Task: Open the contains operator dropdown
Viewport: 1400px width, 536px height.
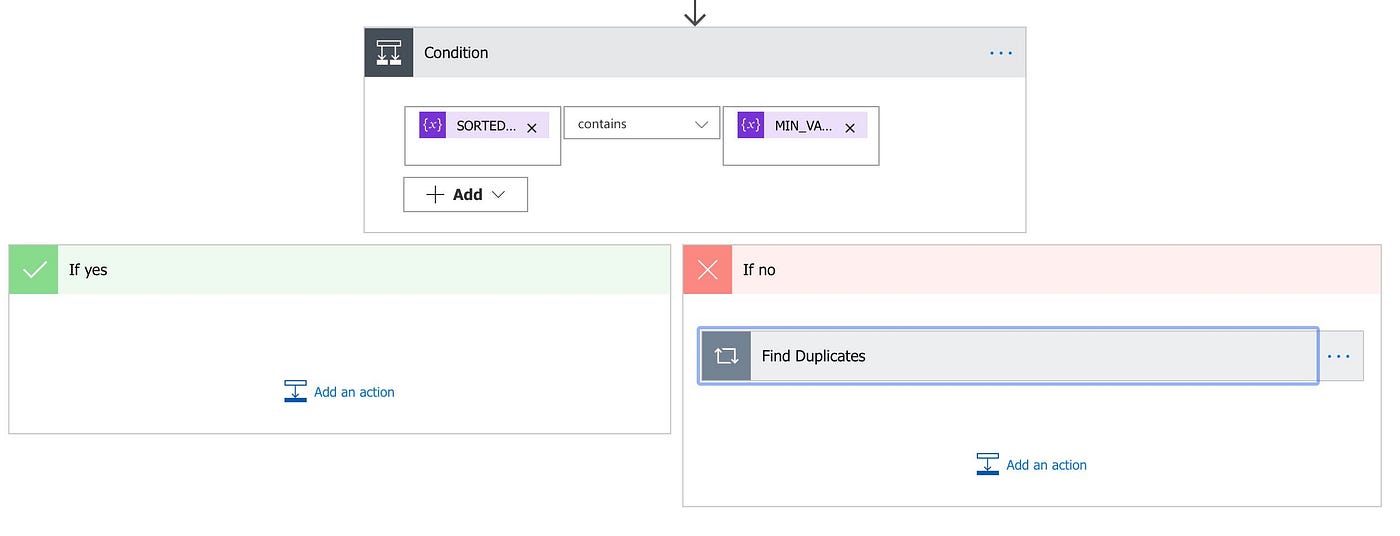Action: coord(641,124)
